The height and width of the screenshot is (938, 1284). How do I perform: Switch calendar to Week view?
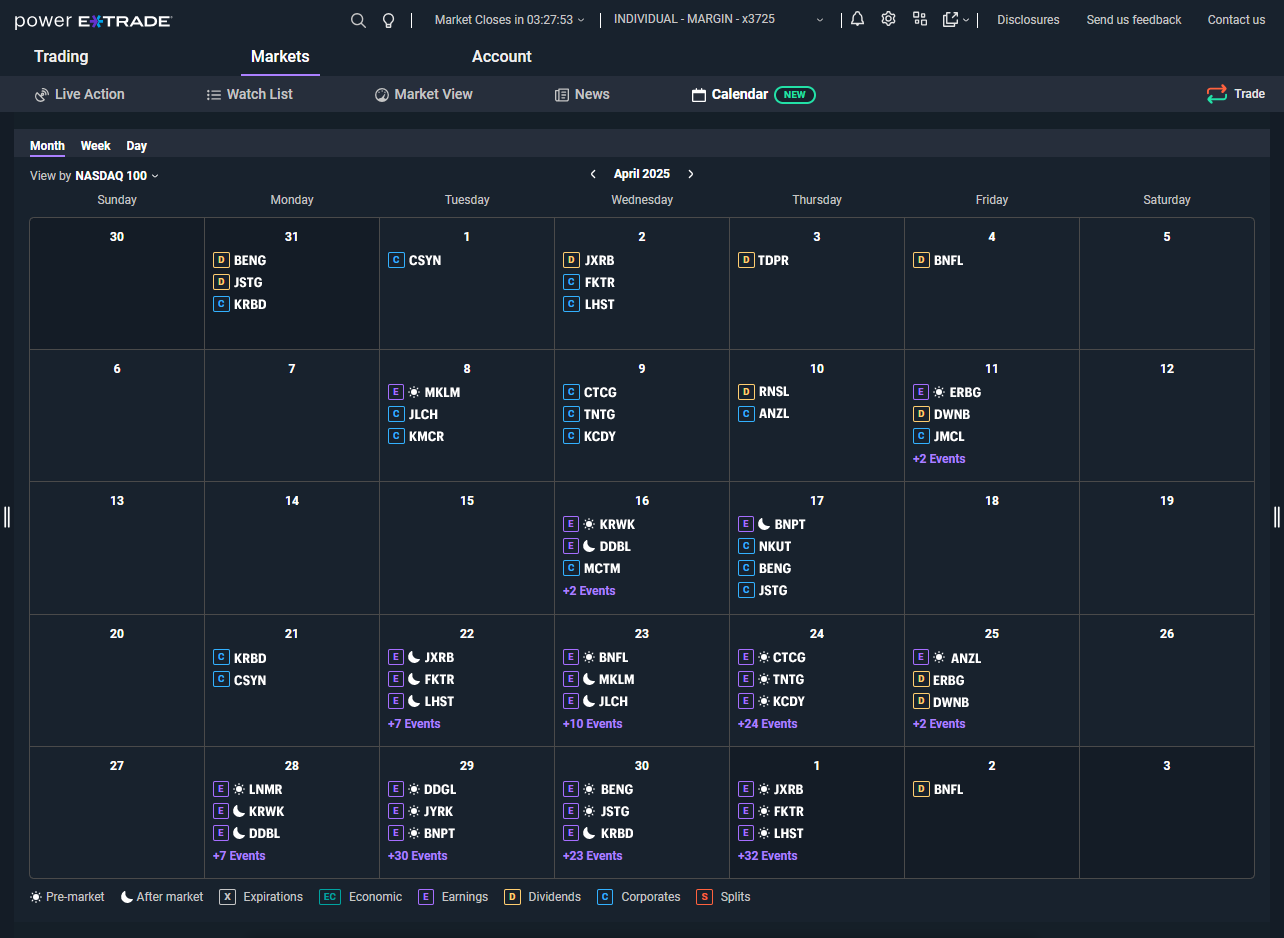point(96,146)
